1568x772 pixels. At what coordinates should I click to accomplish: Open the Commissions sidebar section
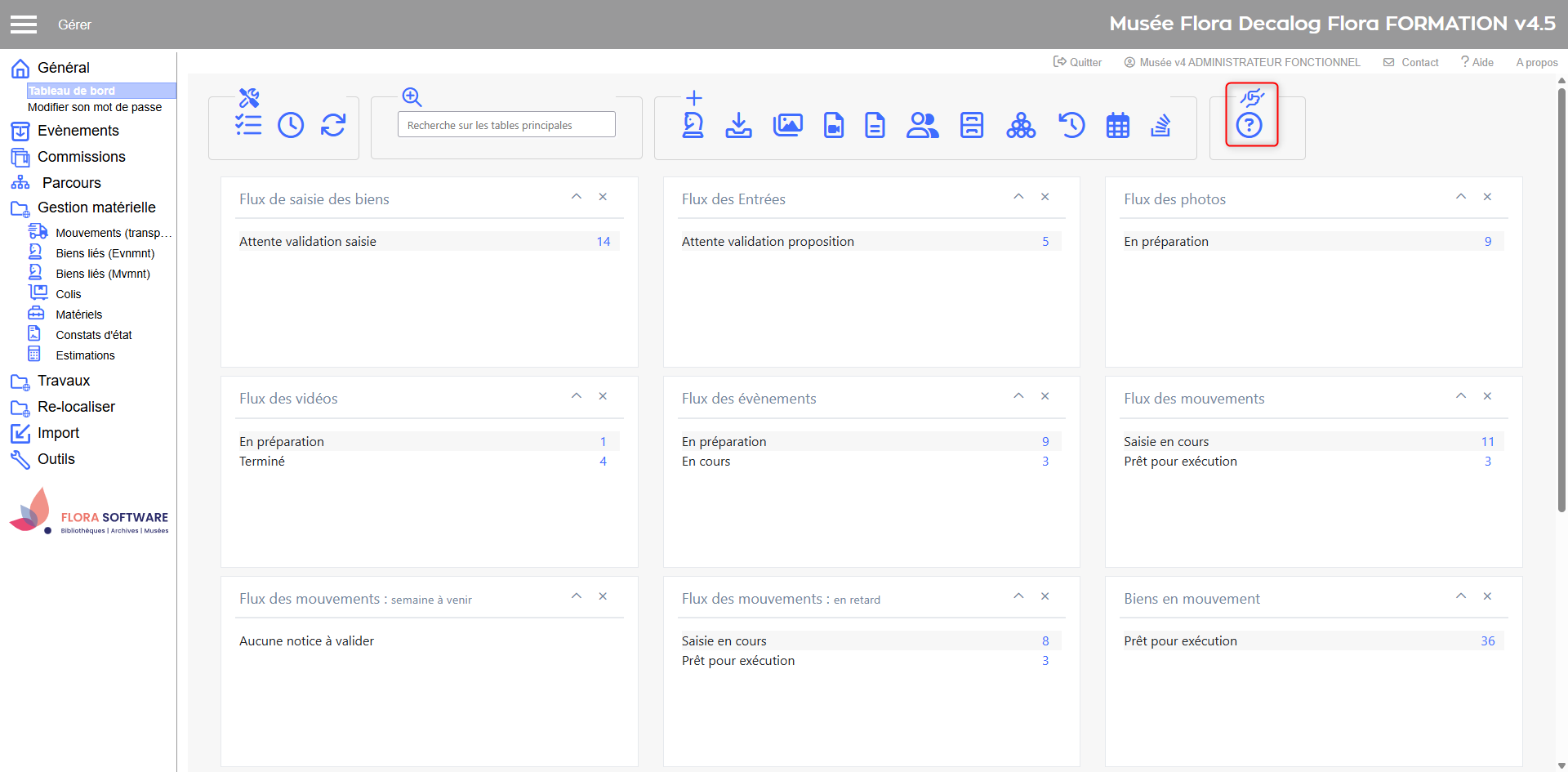81,157
